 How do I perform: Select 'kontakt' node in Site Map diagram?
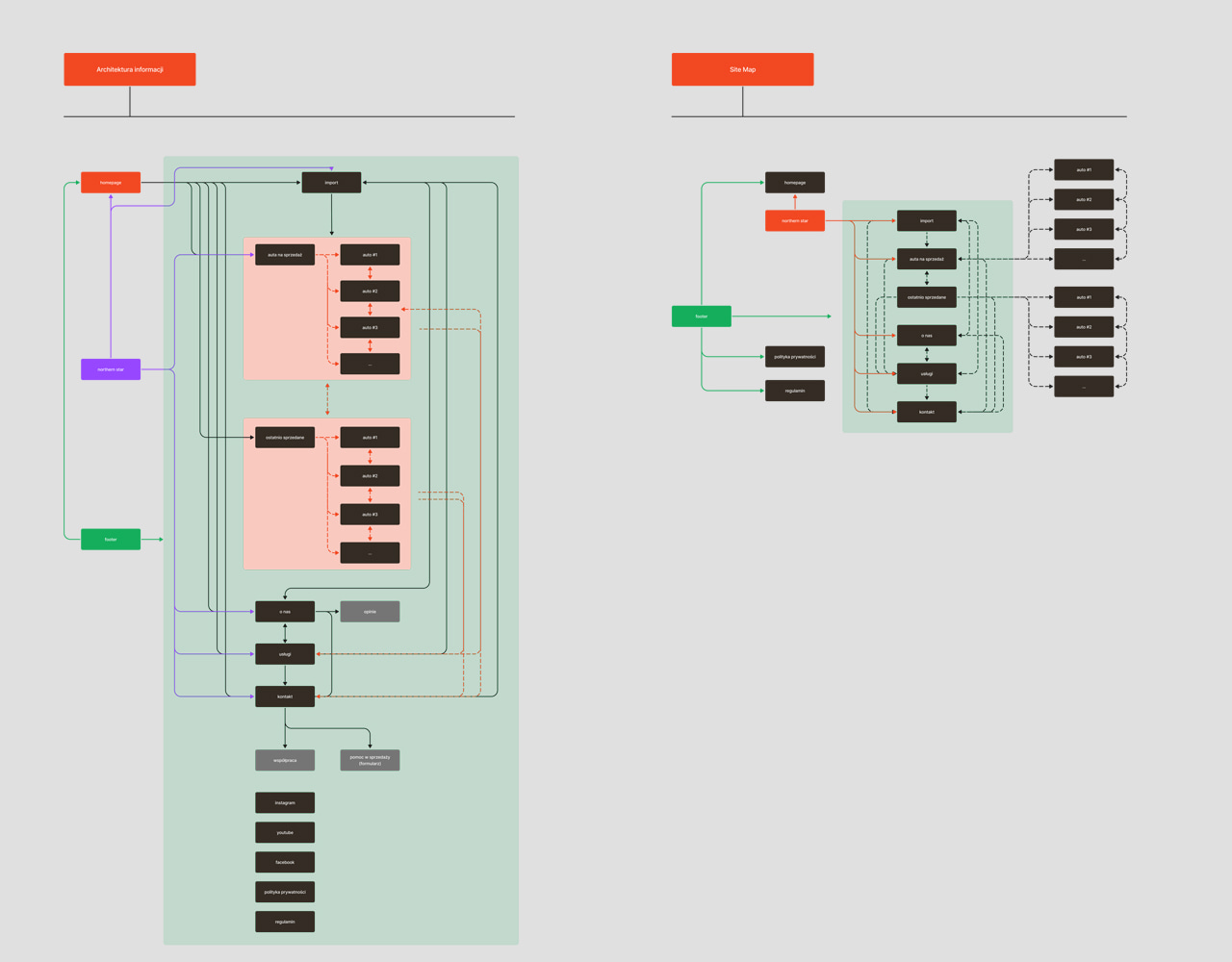(926, 412)
